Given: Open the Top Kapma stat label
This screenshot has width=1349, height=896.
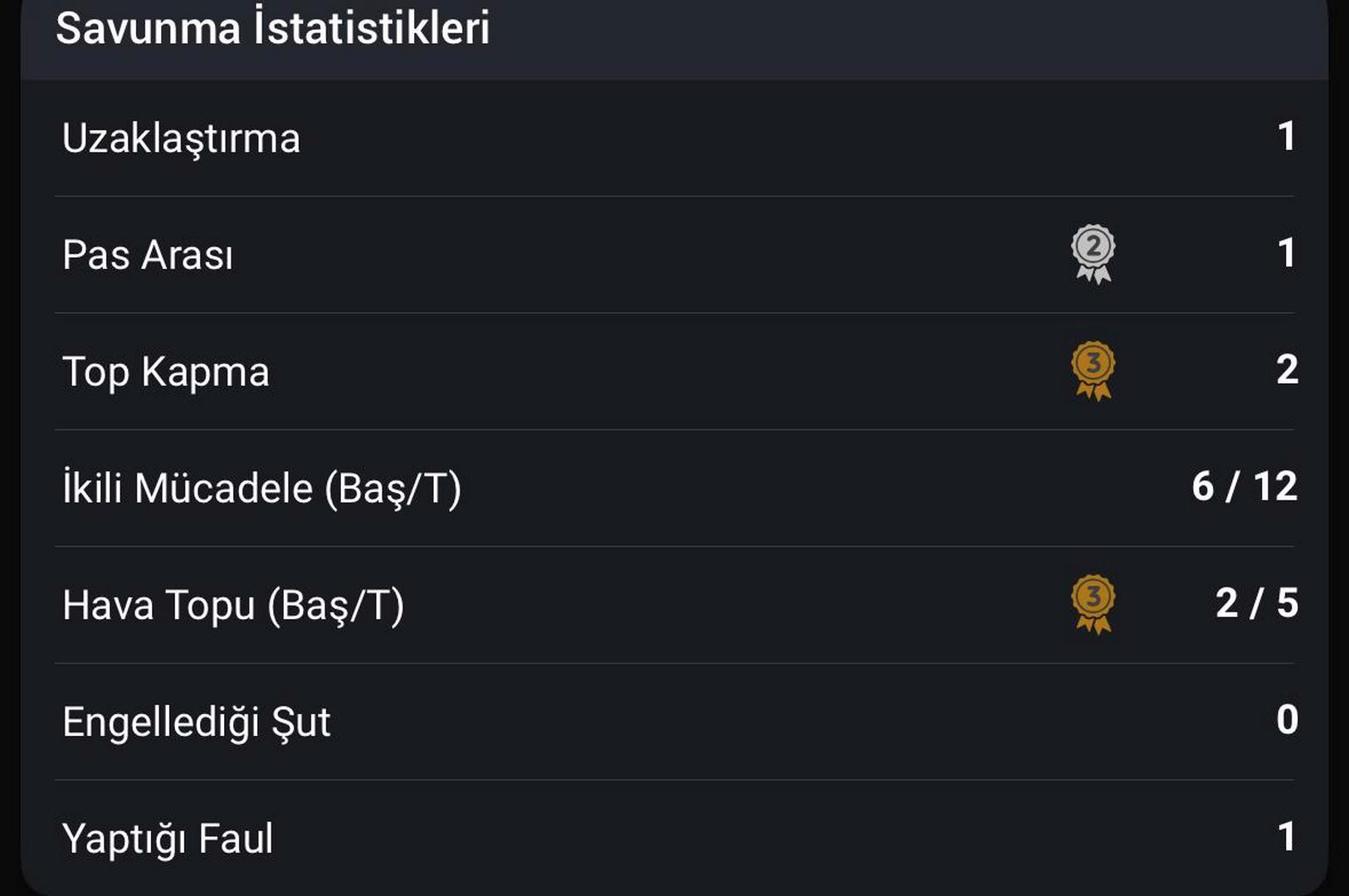Looking at the screenshot, I should coord(166,373).
